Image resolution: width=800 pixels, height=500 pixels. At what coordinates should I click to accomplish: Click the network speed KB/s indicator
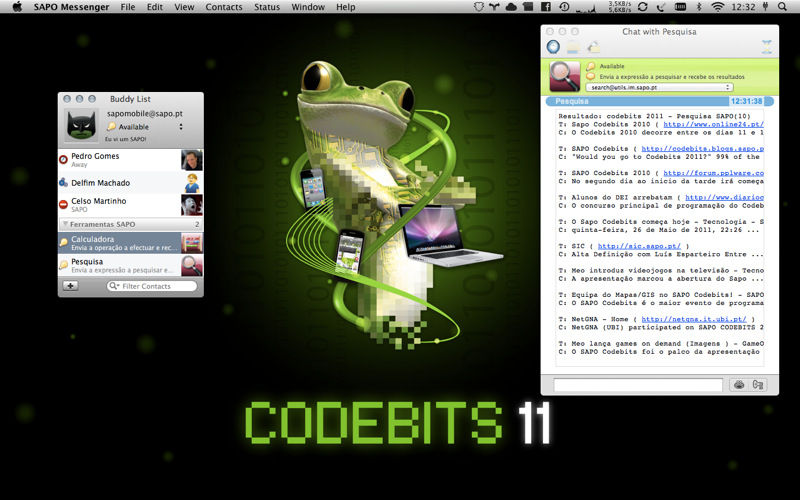pos(619,7)
